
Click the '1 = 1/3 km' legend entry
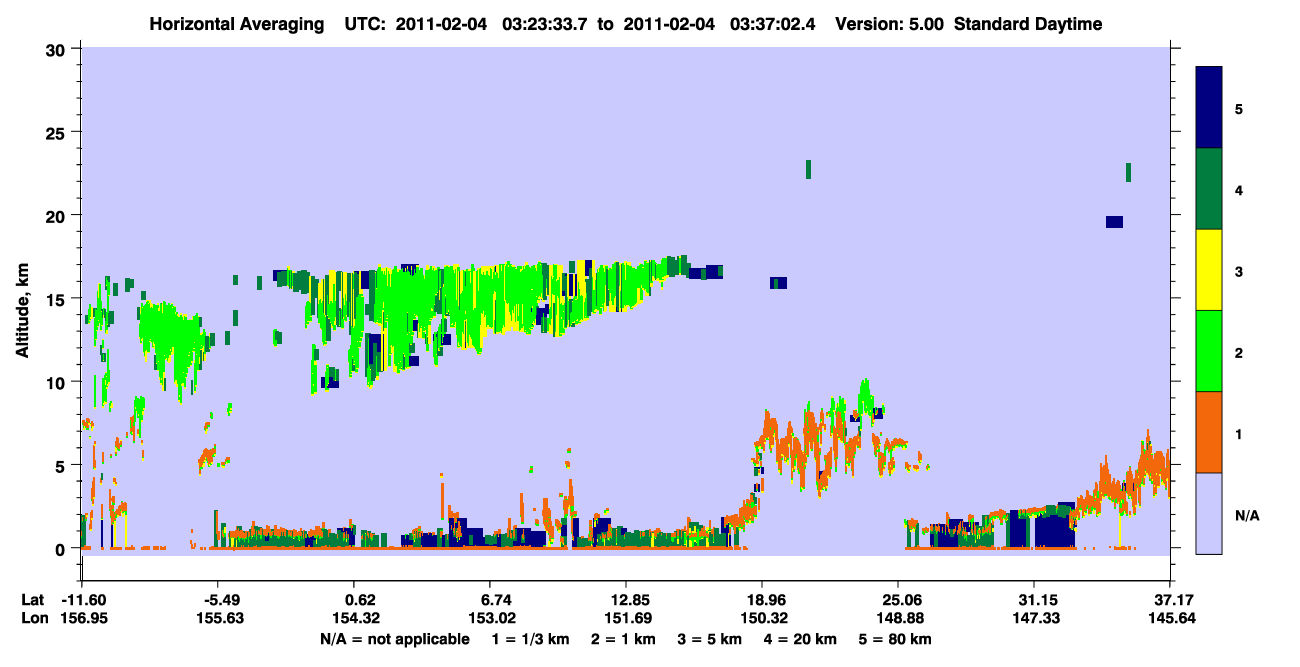click(x=531, y=638)
